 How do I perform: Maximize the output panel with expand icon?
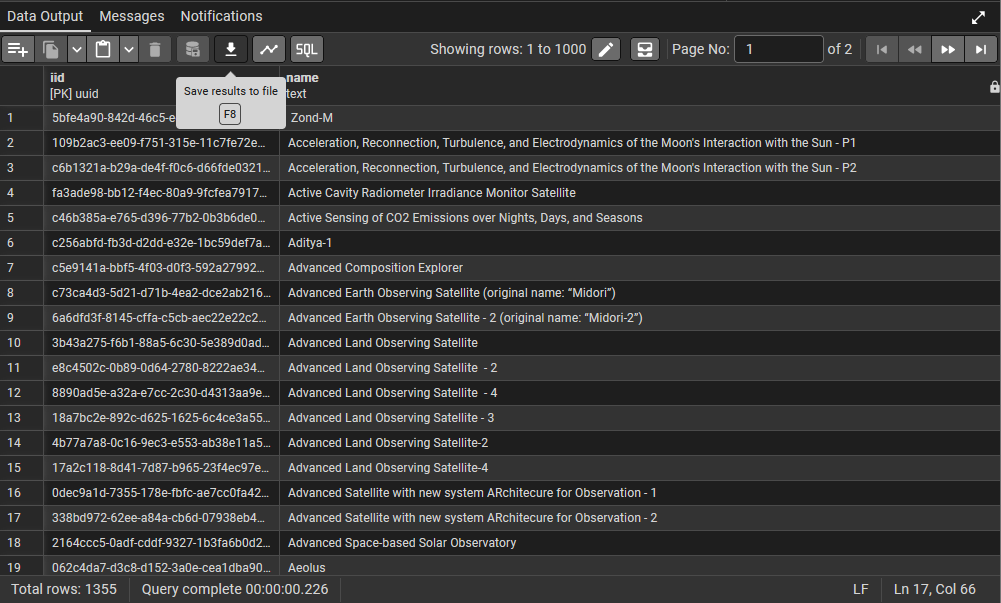(x=978, y=17)
